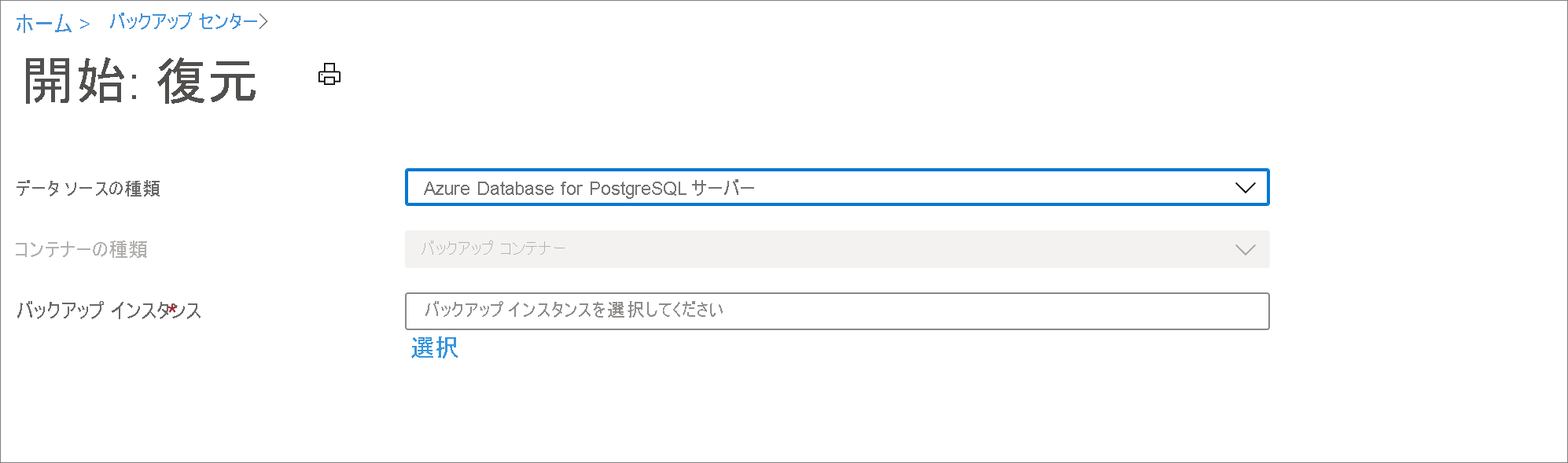Screen dimensions: 1568x463
Task: Open バックアップ センター from the breadcrumb
Action: click(x=179, y=23)
